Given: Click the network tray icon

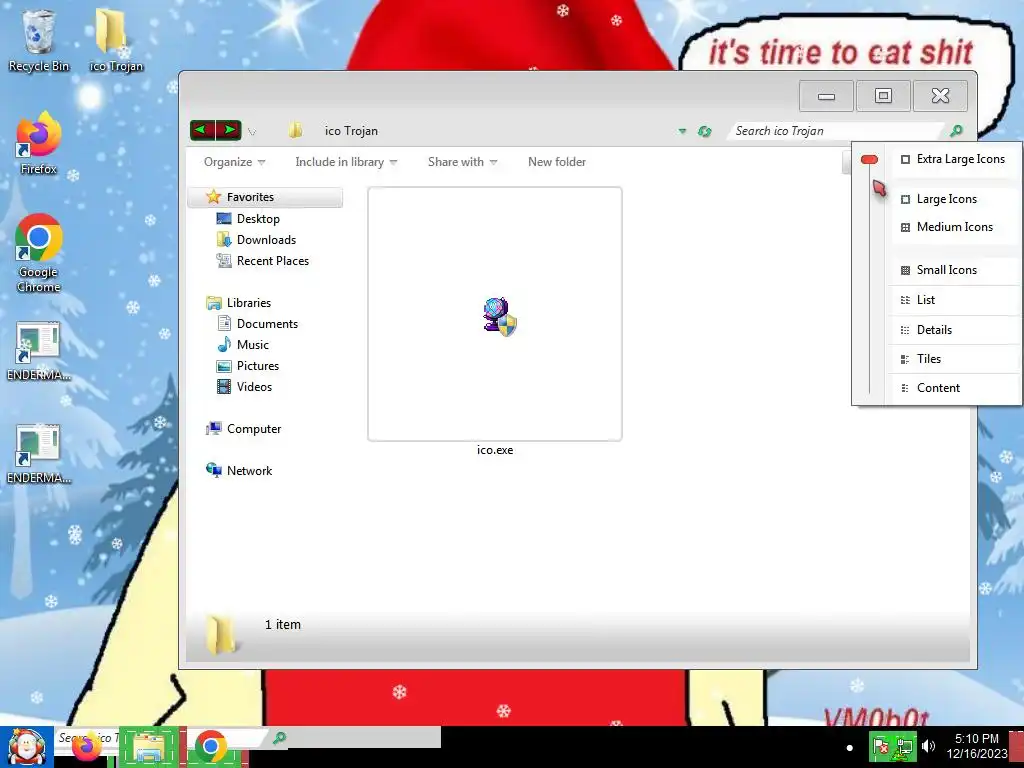Looking at the screenshot, I should (904, 746).
